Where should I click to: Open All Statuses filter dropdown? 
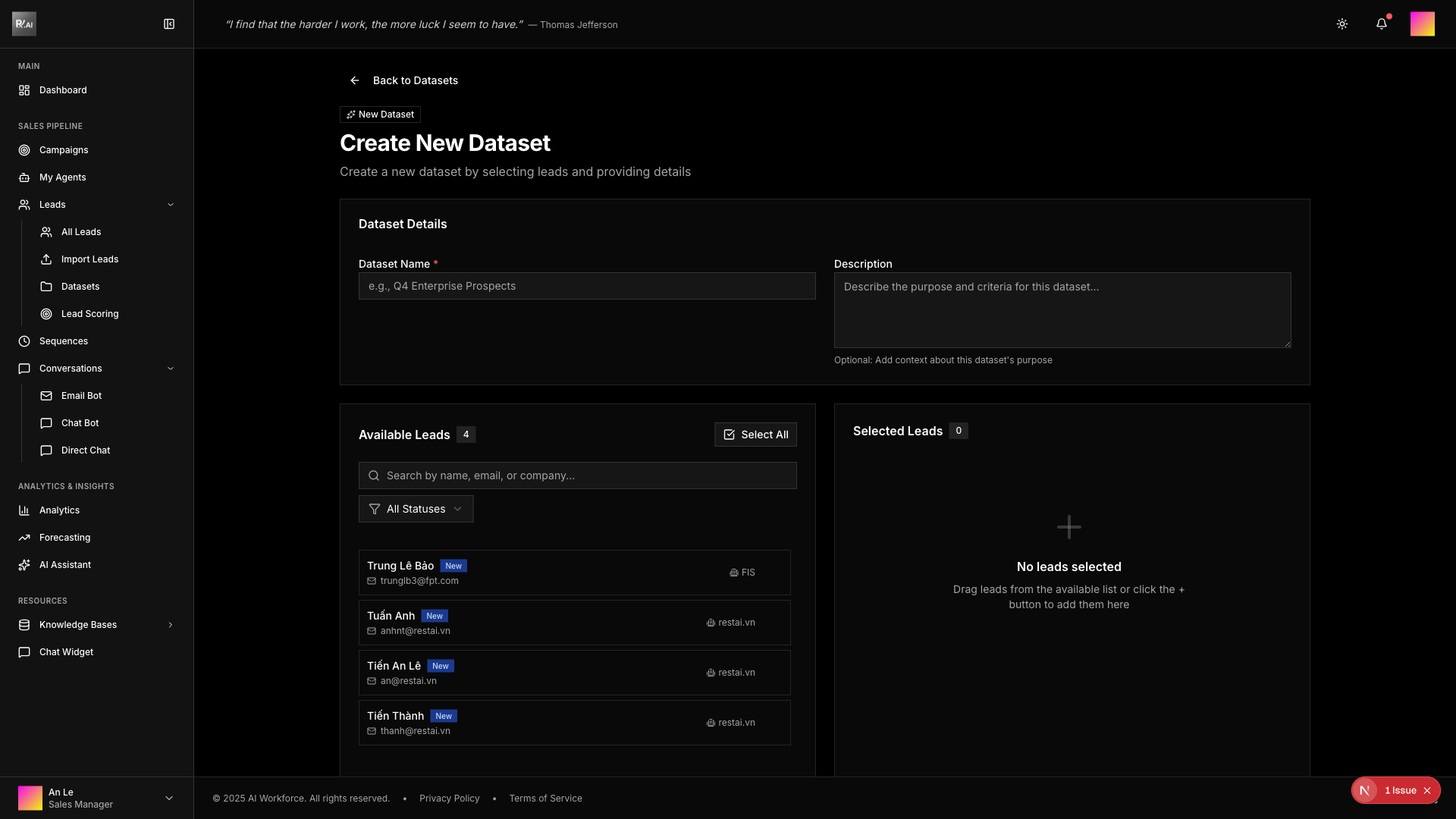(416, 509)
